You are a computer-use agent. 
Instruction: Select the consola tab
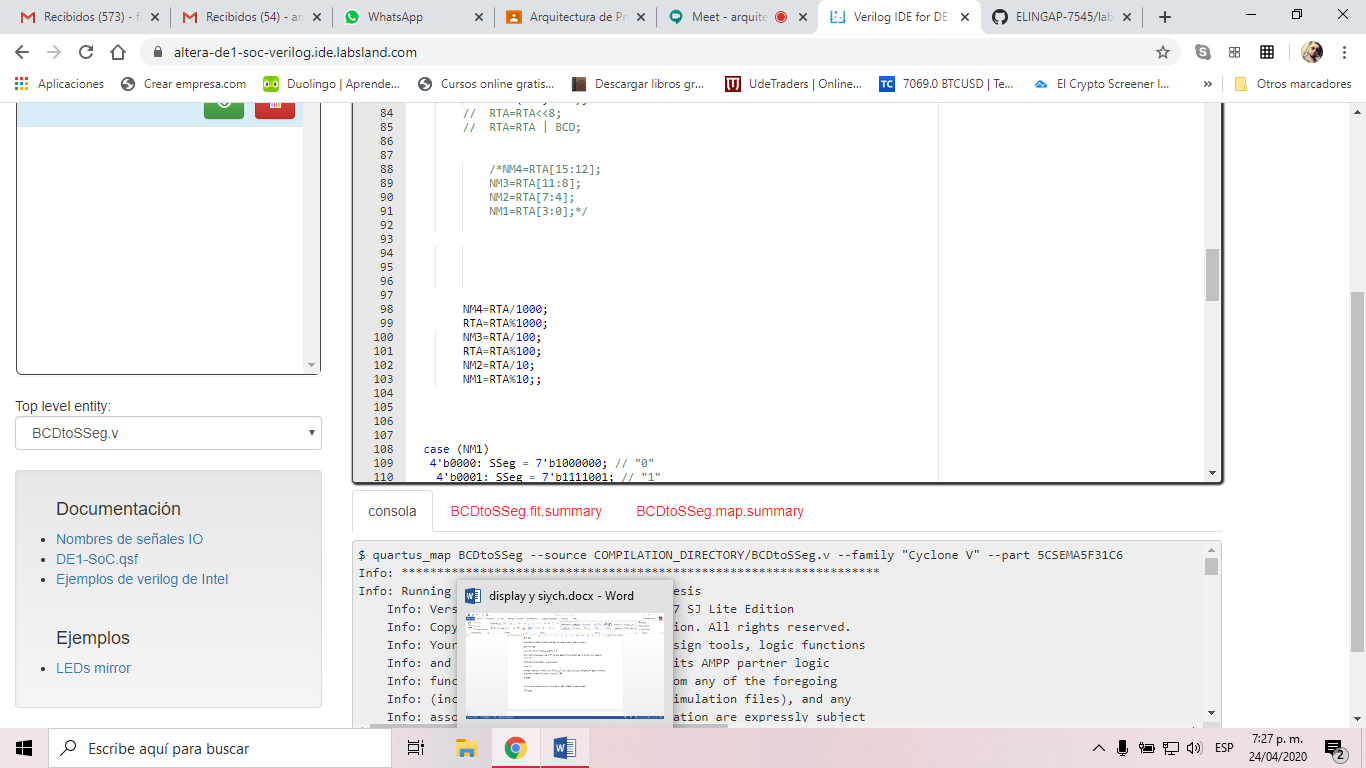(x=392, y=511)
